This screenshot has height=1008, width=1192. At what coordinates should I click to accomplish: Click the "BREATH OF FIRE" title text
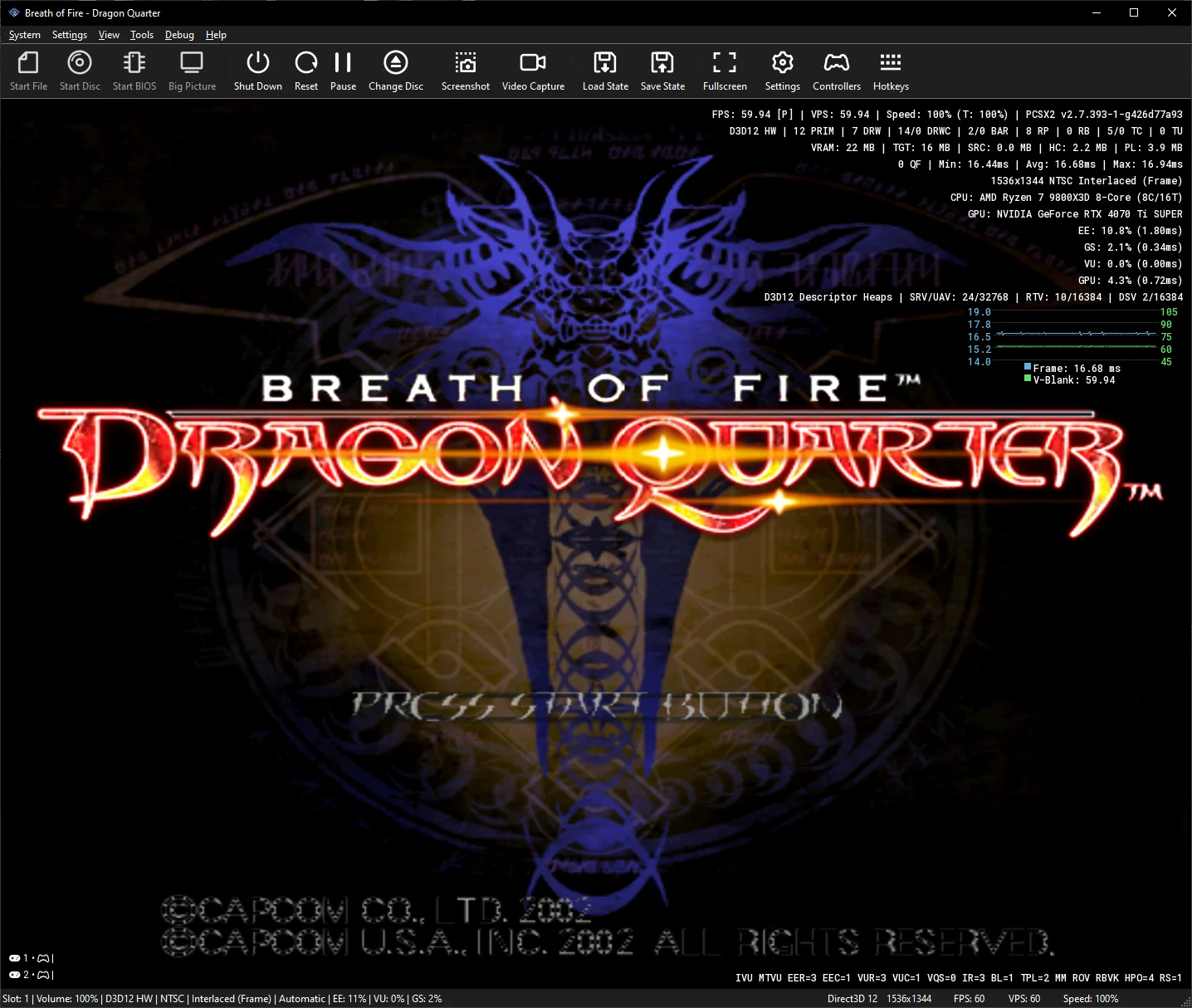pos(591,388)
